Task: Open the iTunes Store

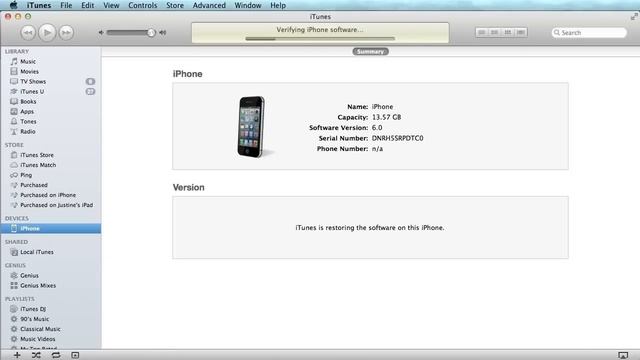Action: 37,155
